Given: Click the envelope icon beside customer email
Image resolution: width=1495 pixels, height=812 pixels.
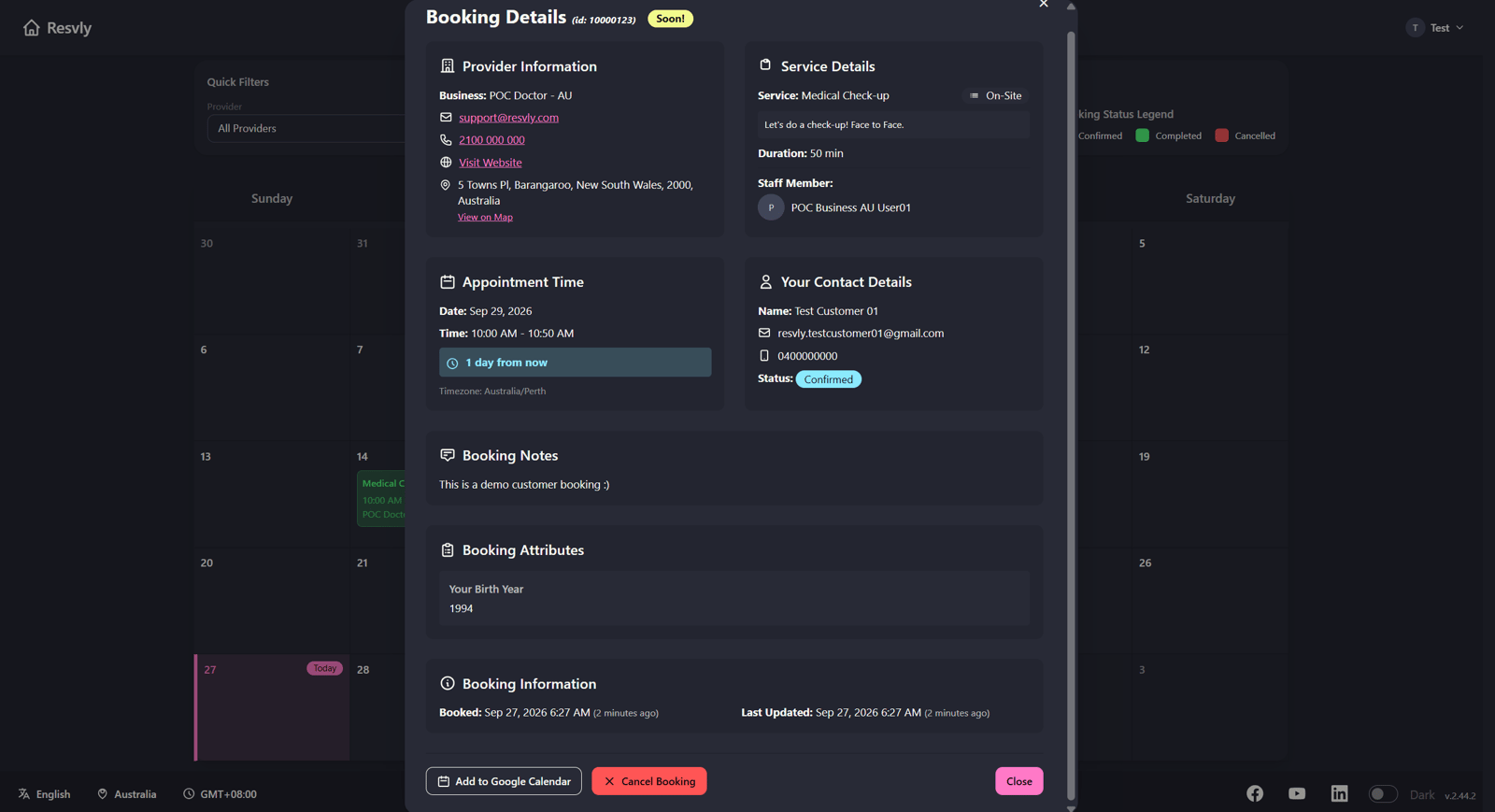Looking at the screenshot, I should tap(764, 334).
